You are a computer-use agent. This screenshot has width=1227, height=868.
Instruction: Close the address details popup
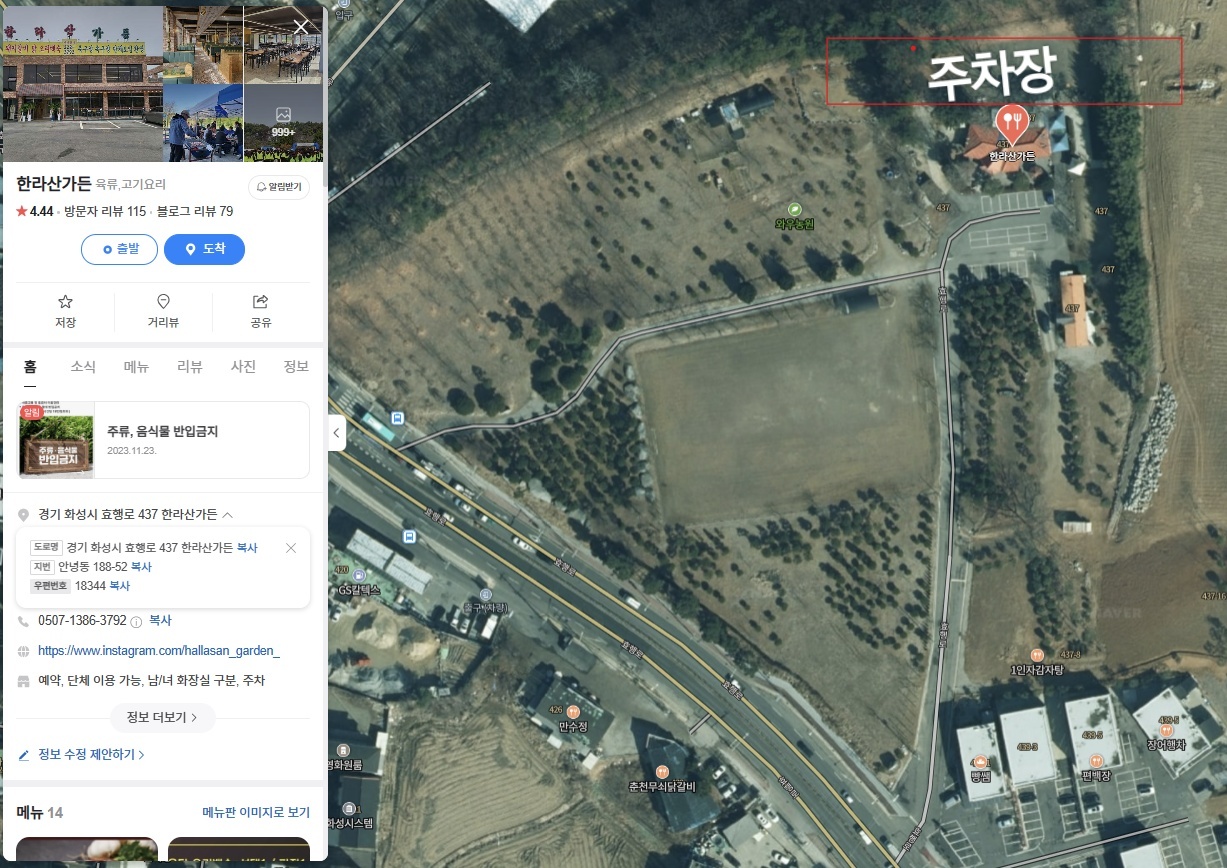291,548
